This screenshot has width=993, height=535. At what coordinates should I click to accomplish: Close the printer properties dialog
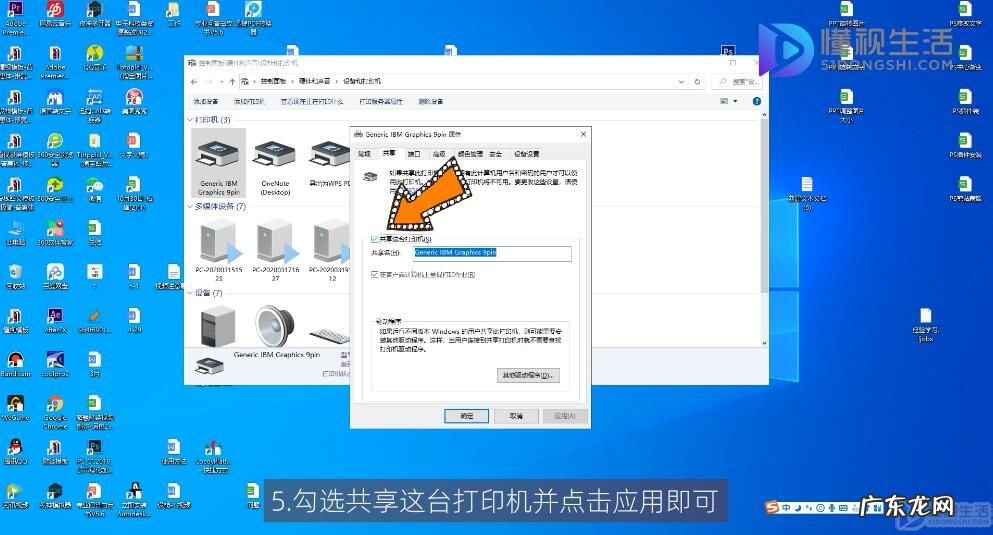tap(583, 134)
